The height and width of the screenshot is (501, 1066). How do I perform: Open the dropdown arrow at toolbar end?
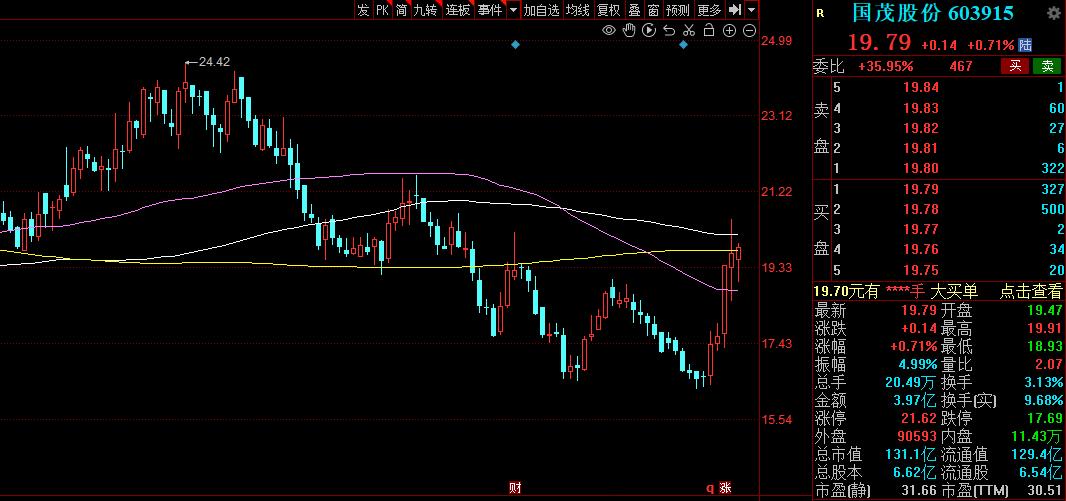coord(750,10)
